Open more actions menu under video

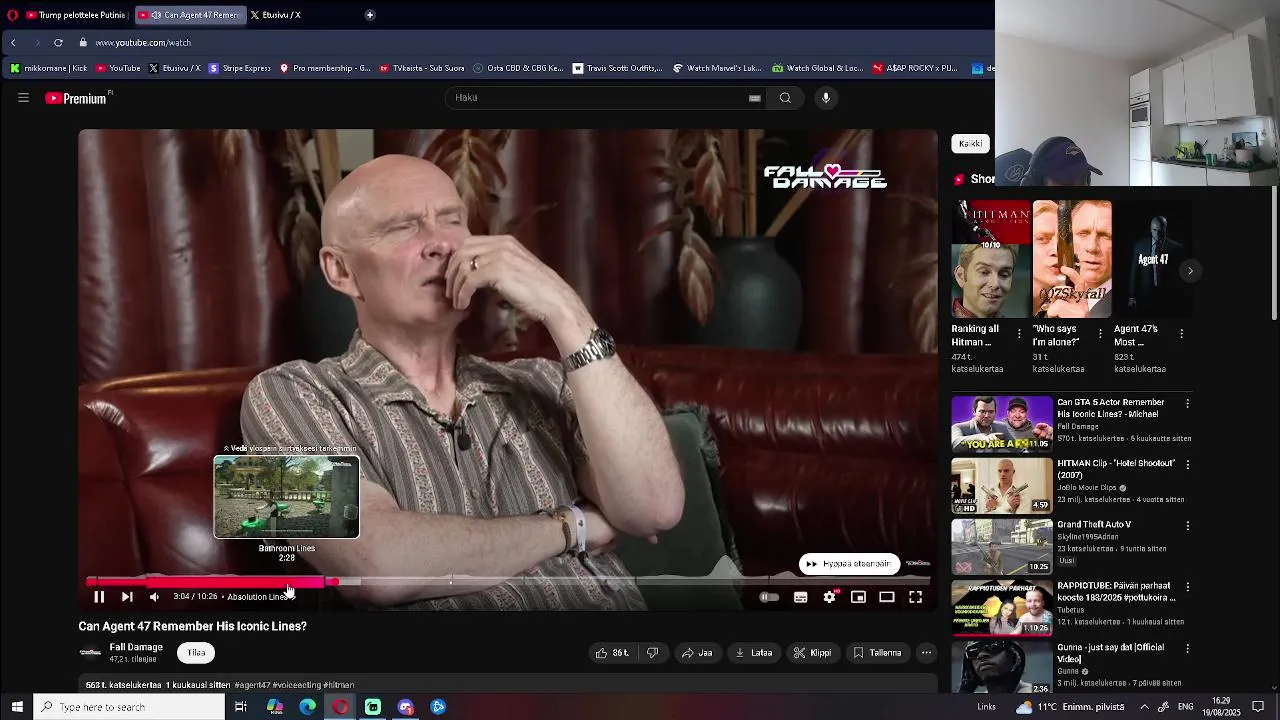pos(927,653)
